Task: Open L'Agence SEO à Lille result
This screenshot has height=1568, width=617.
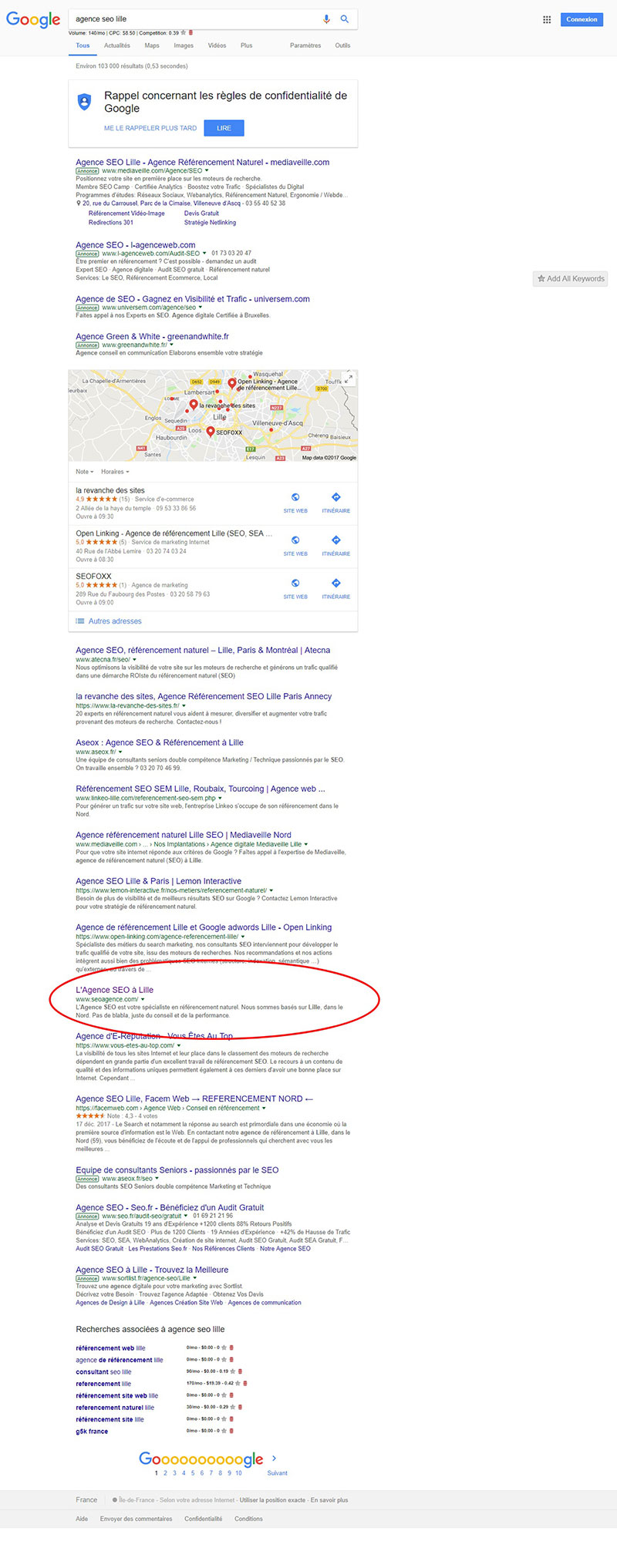Action: point(114,990)
